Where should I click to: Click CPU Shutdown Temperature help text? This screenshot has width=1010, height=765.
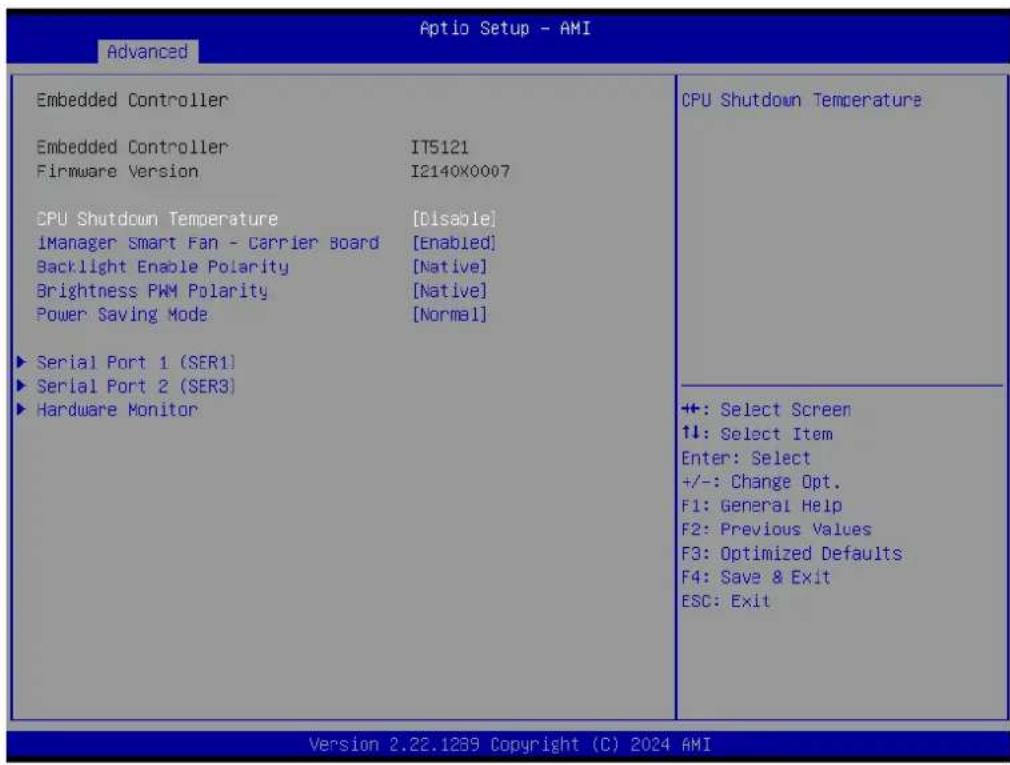click(x=801, y=100)
